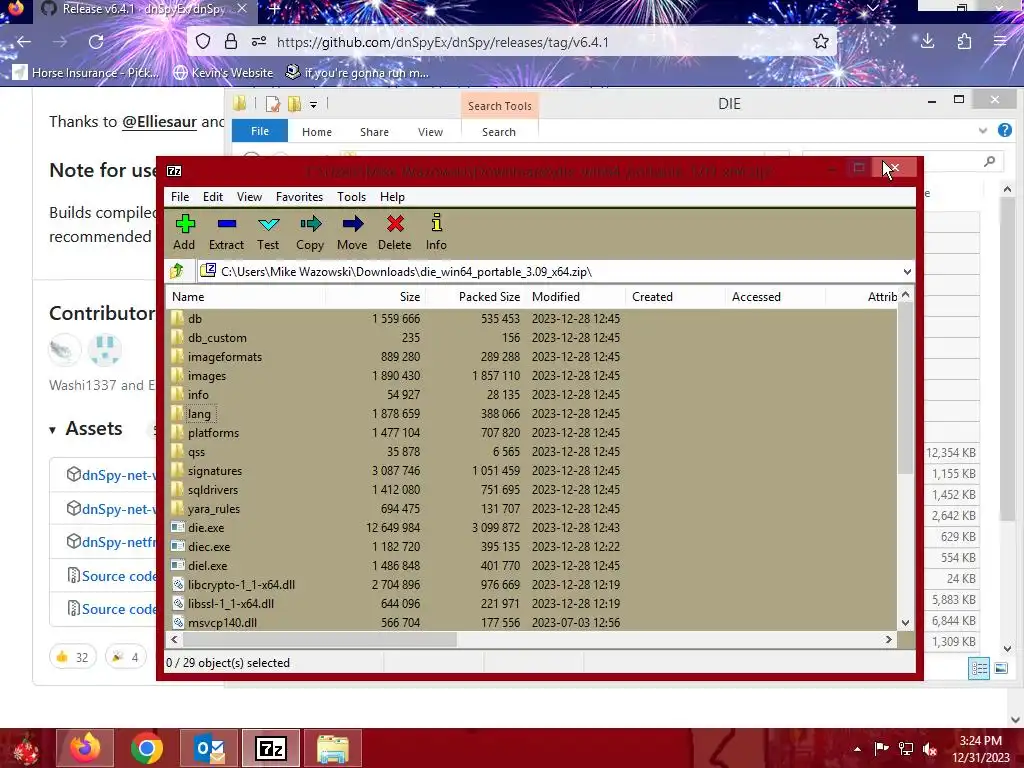Image resolution: width=1024 pixels, height=768 pixels.
Task: Click the red Delete toolbar button
Action: (x=394, y=232)
